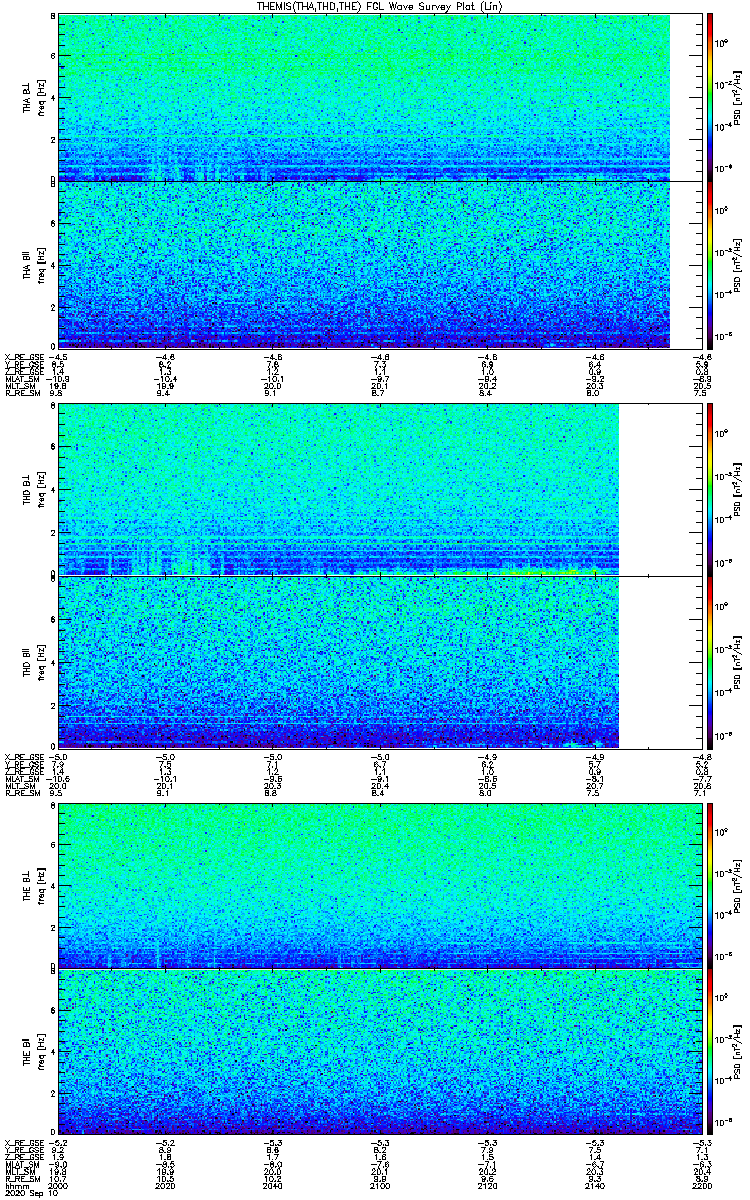This screenshot has width=750, height=1200.
Task: Click the THD B-perpendicular freq [Hz] axis label
Action: pos(40,490)
